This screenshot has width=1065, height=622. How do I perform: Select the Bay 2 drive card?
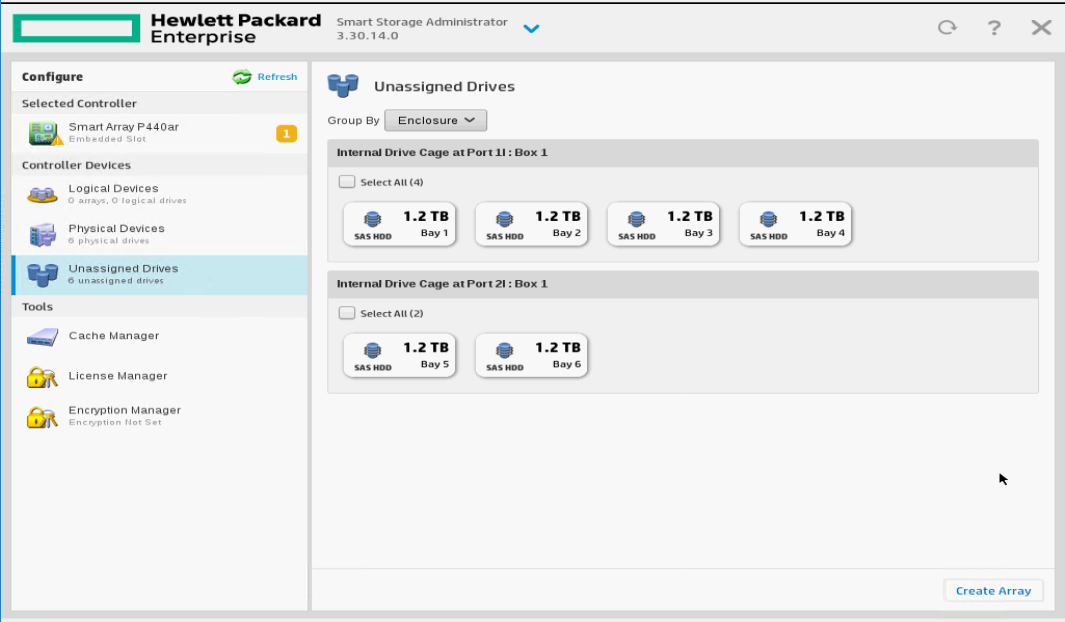(x=531, y=224)
